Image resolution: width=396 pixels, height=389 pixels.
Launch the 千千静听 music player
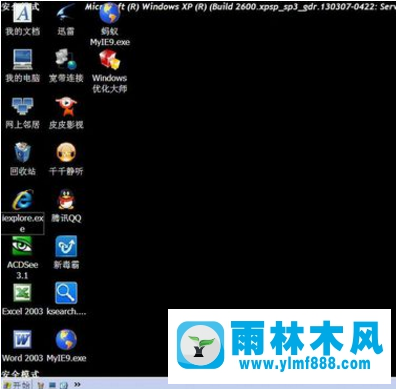[x=66, y=159]
